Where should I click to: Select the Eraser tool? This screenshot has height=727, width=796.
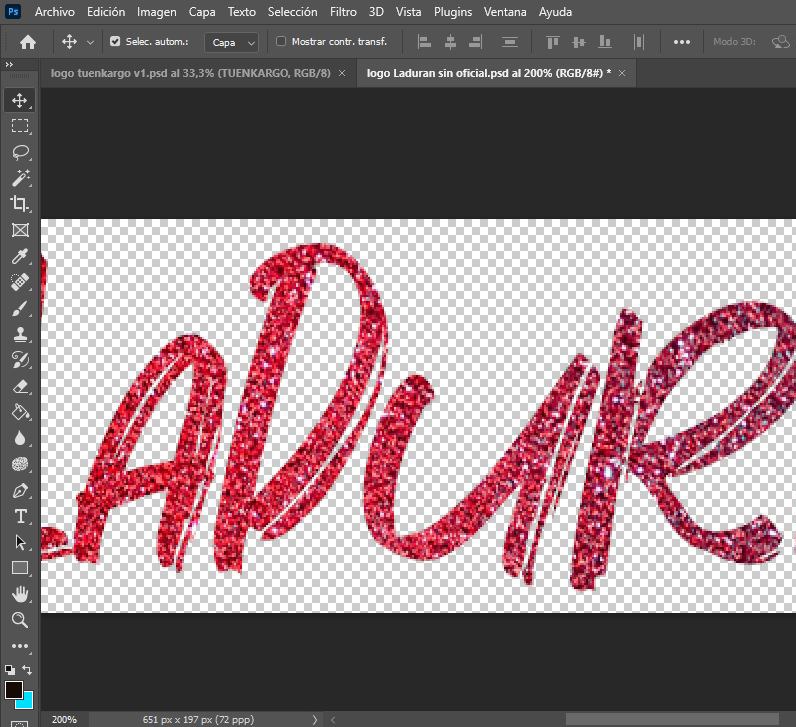pos(20,386)
